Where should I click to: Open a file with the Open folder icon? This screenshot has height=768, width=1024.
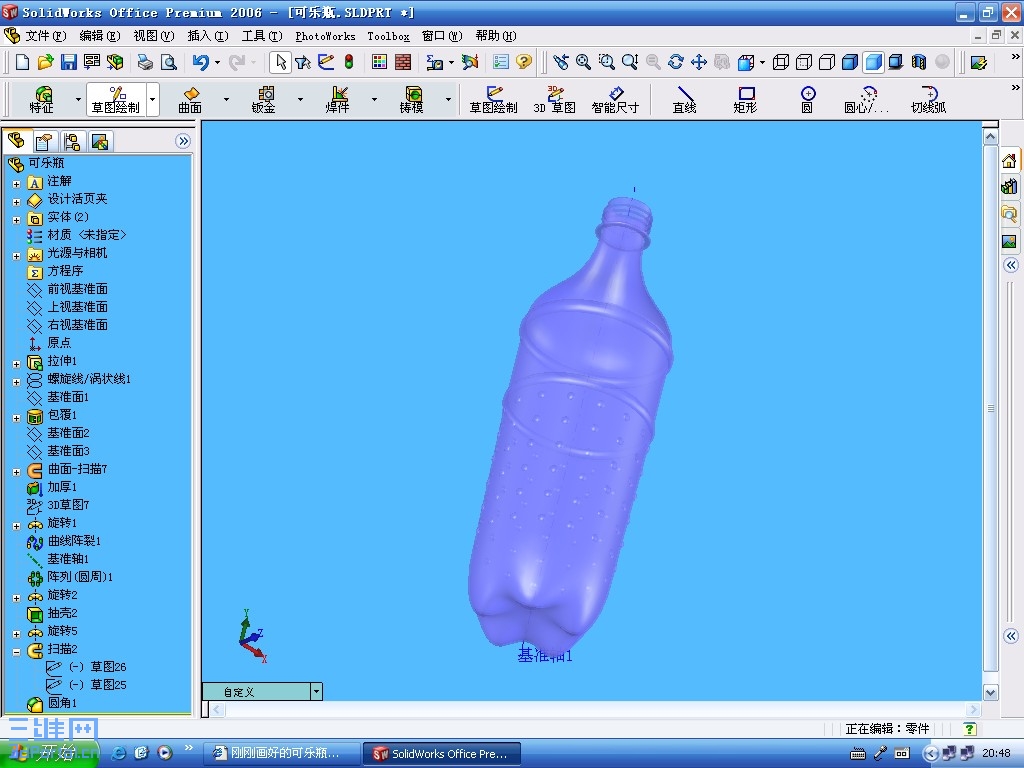[45, 62]
